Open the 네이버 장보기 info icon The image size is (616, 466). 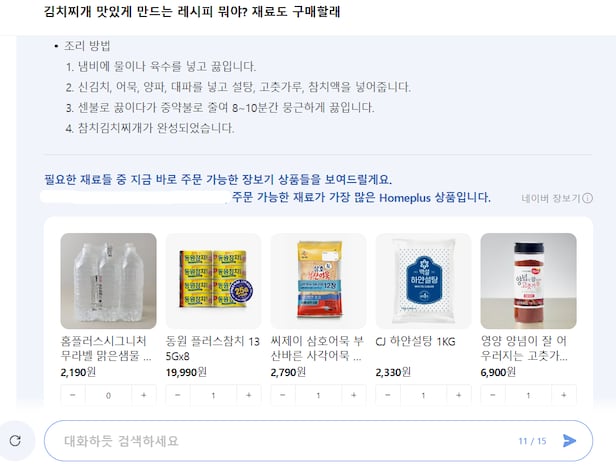tap(587, 198)
